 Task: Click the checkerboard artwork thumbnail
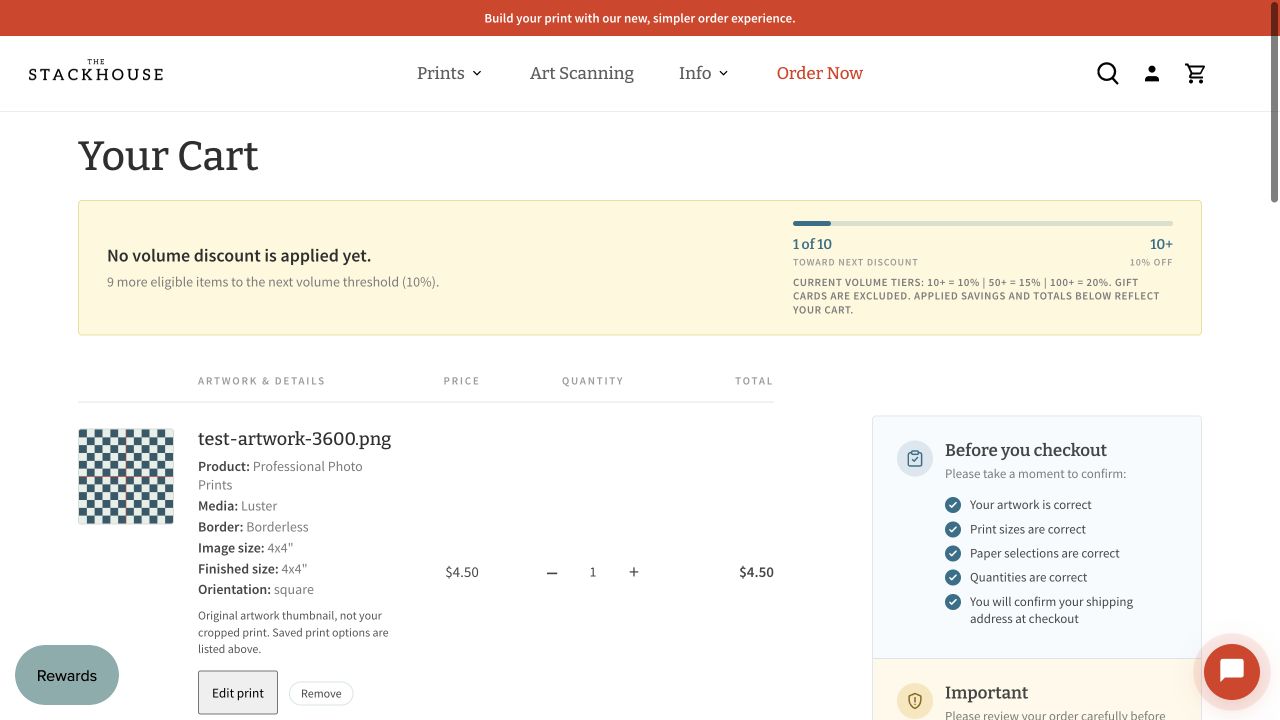pyautogui.click(x=126, y=476)
